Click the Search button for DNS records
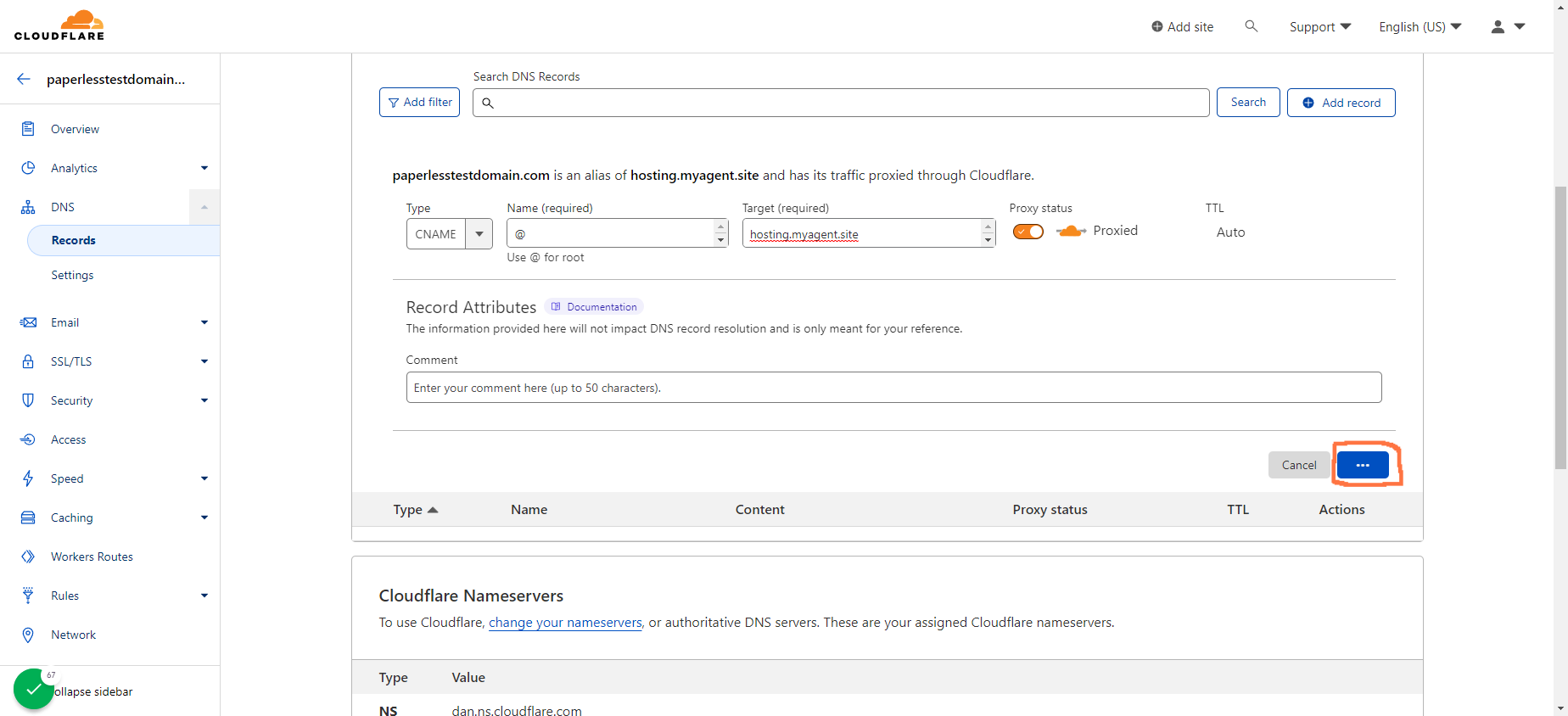This screenshot has height=716, width=1568. (x=1248, y=103)
